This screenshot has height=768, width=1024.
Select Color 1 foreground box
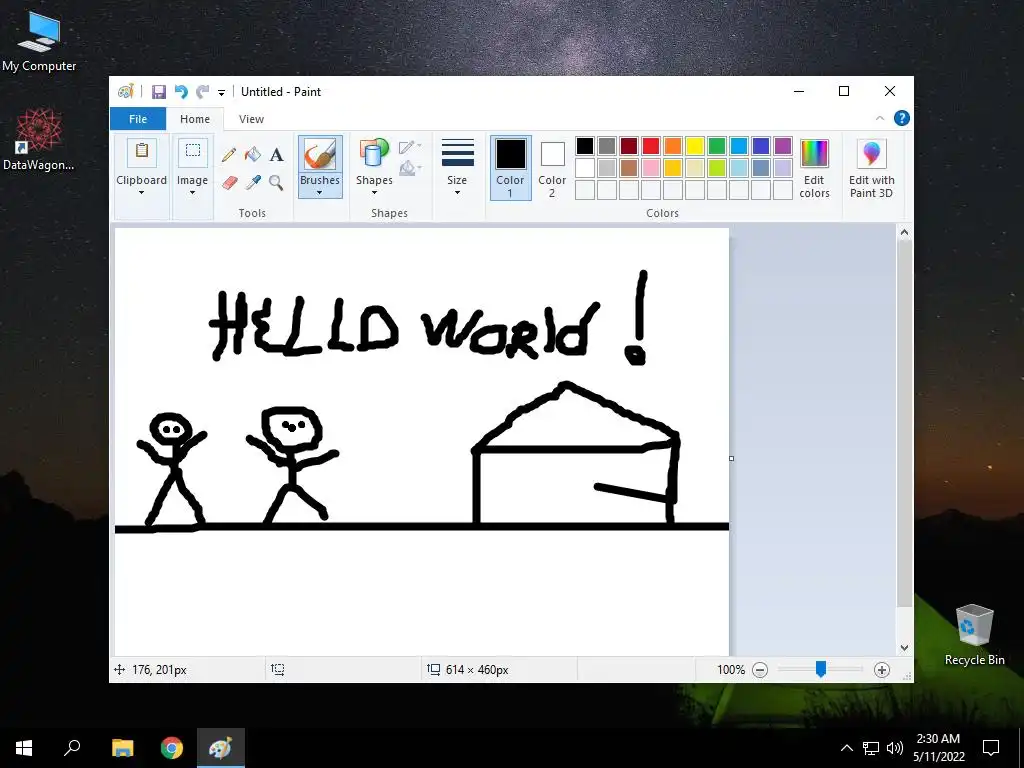click(511, 168)
